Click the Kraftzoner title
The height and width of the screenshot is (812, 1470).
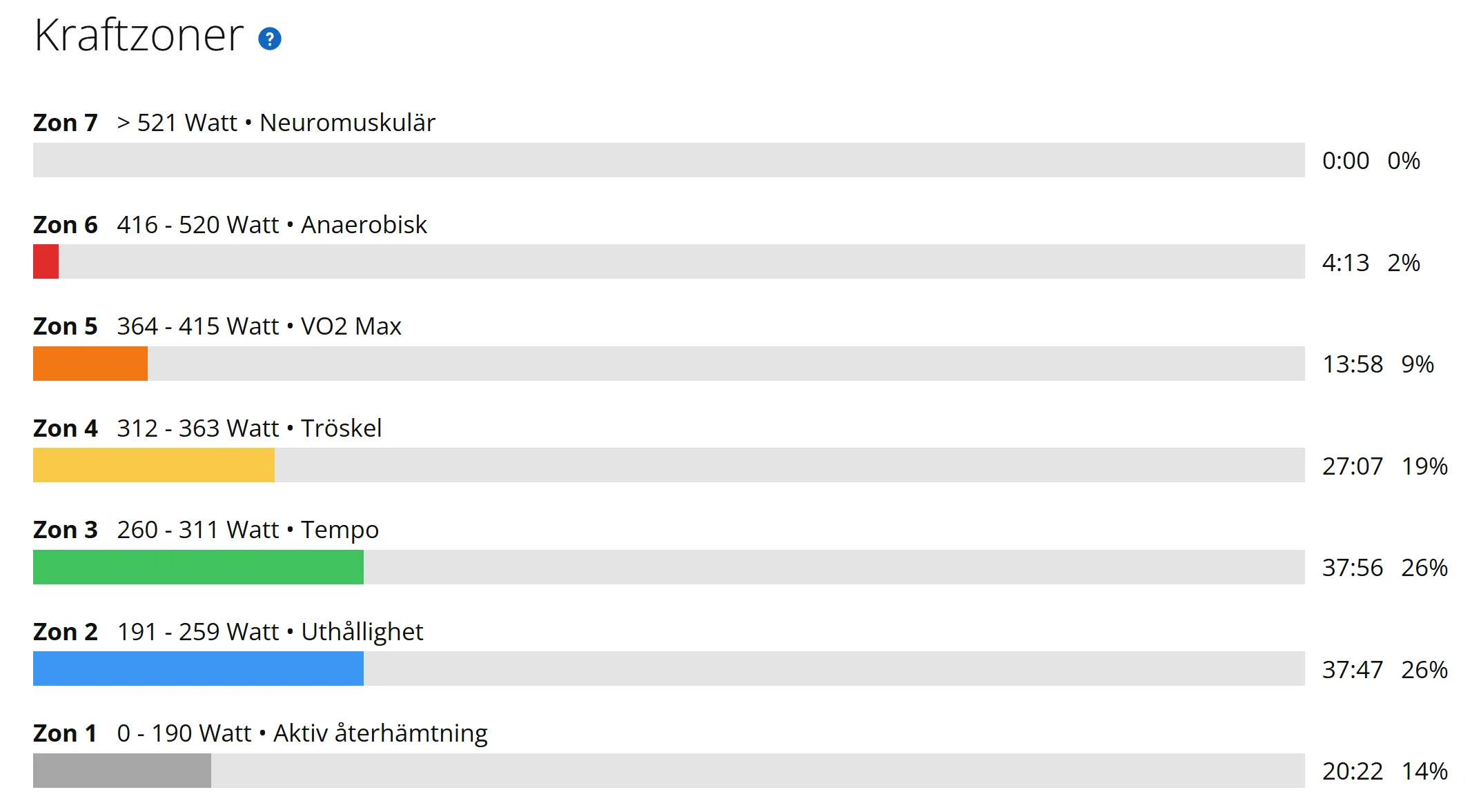[x=139, y=34]
